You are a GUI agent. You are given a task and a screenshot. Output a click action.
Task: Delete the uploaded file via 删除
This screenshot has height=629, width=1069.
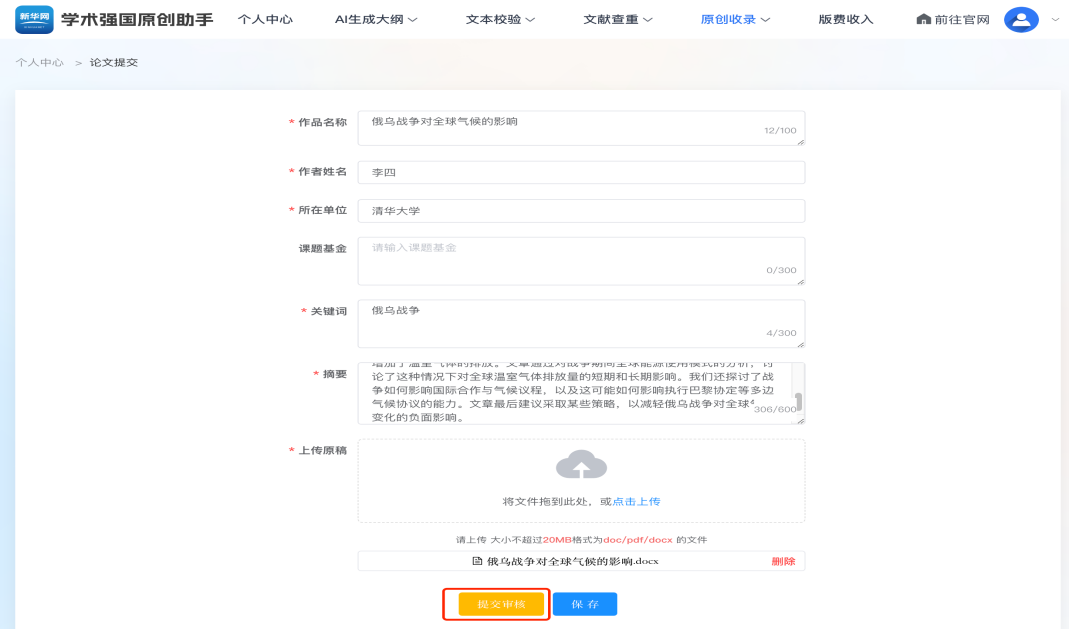[783, 561]
